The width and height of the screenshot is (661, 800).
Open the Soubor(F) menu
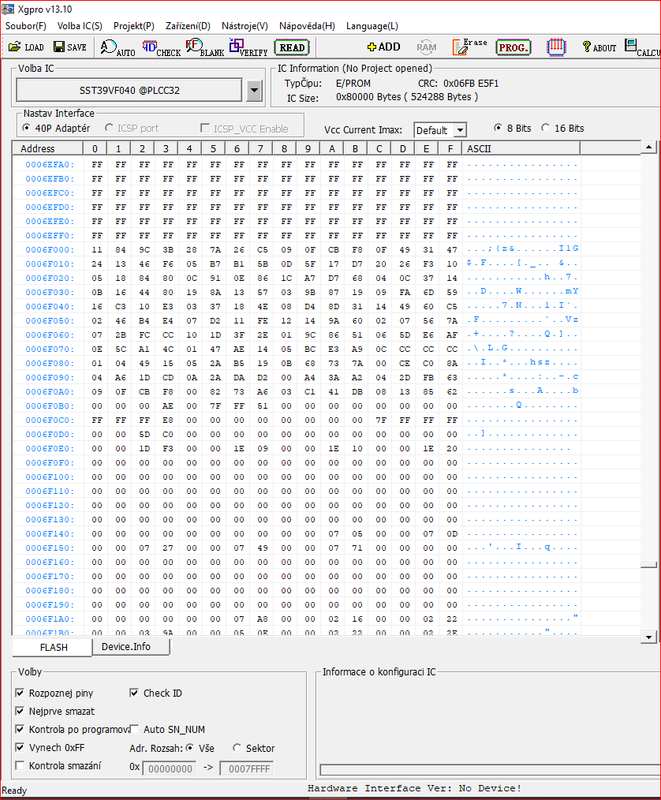click(x=26, y=26)
